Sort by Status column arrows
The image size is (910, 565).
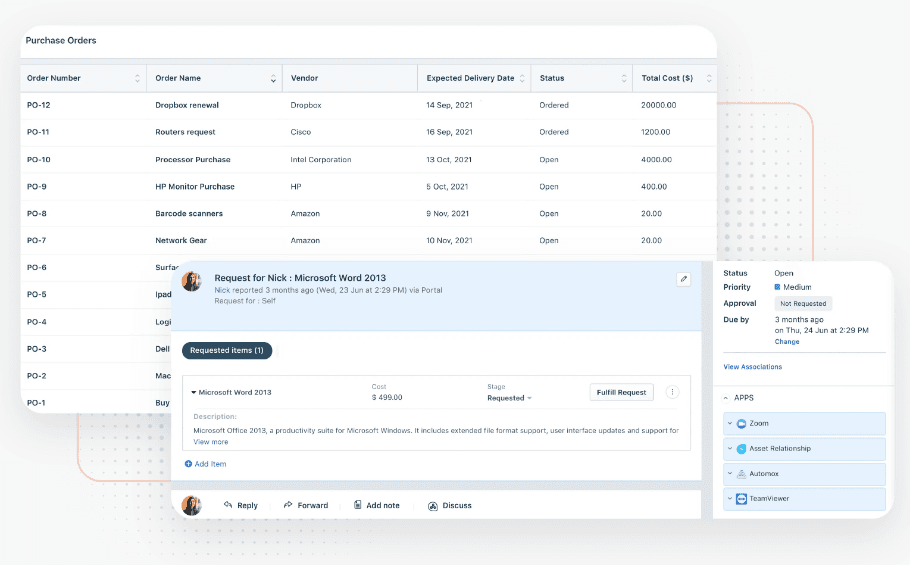[x=624, y=78]
